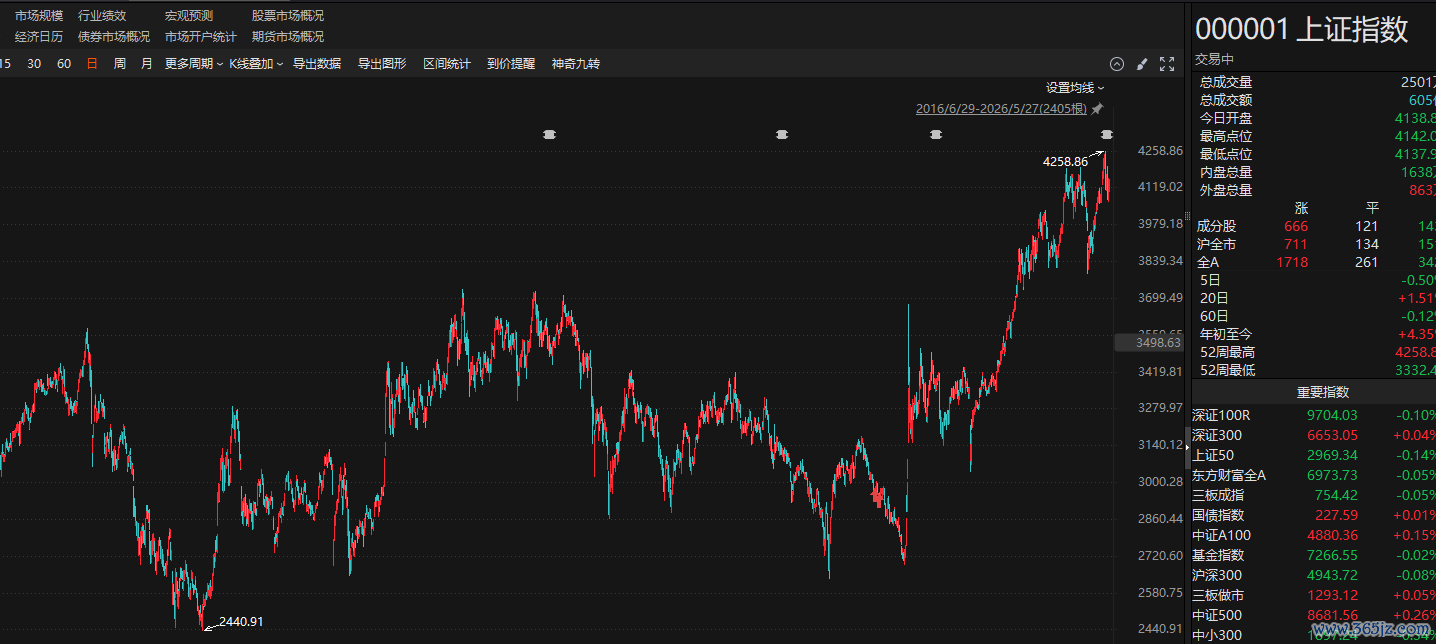
Task: Switch to the 30-minute period
Action: (x=34, y=64)
